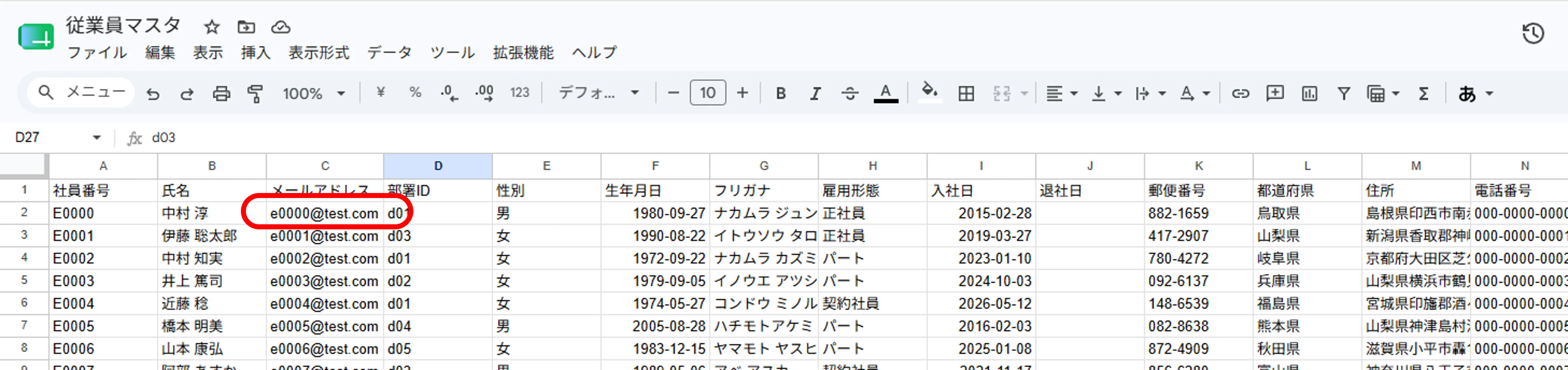The image size is (1568, 370).
Task: Open the Name box dropdown arrow
Action: pyautogui.click(x=97, y=137)
